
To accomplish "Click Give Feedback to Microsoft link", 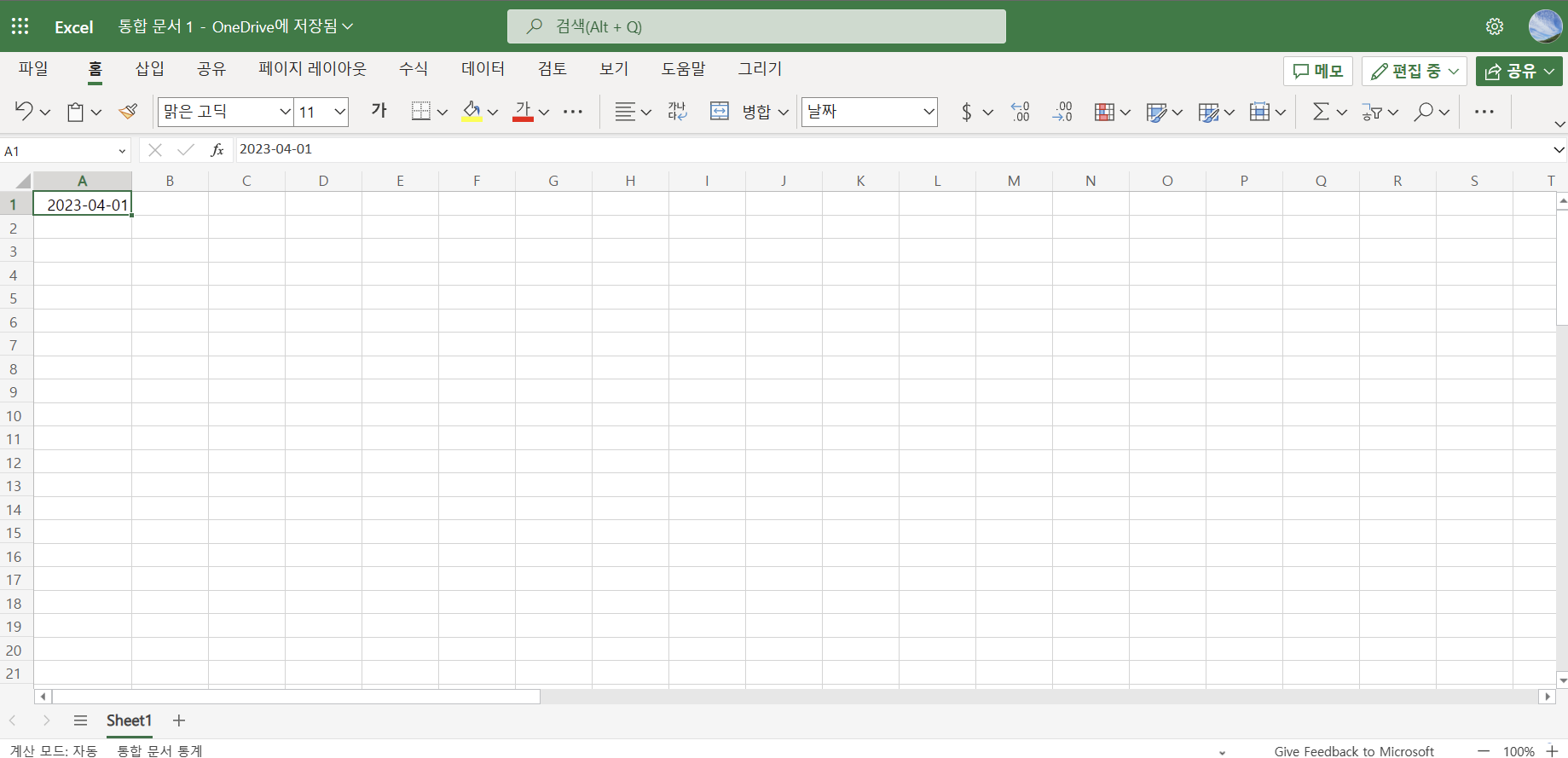I will tap(1354, 751).
